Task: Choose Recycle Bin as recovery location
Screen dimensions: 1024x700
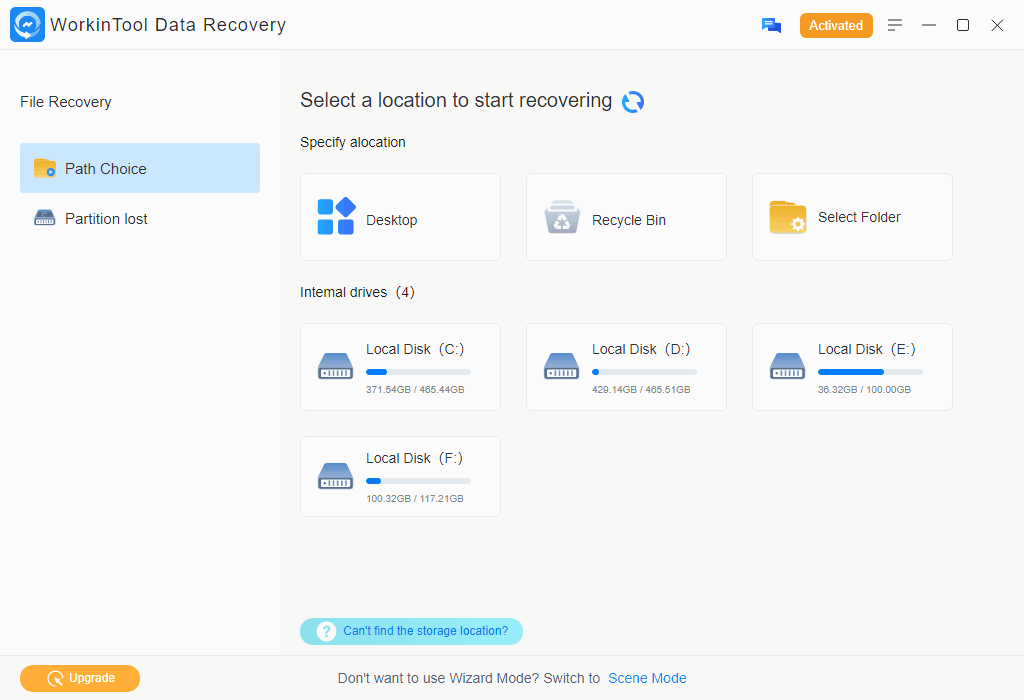Action: (626, 217)
